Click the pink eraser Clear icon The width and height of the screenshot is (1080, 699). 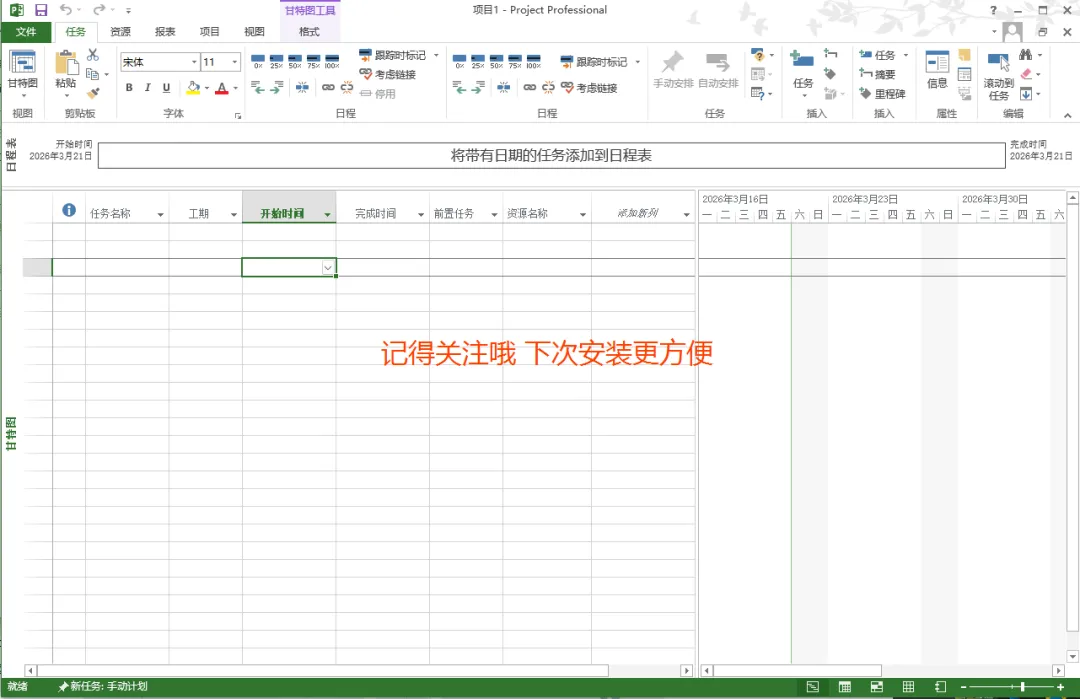tap(1026, 74)
